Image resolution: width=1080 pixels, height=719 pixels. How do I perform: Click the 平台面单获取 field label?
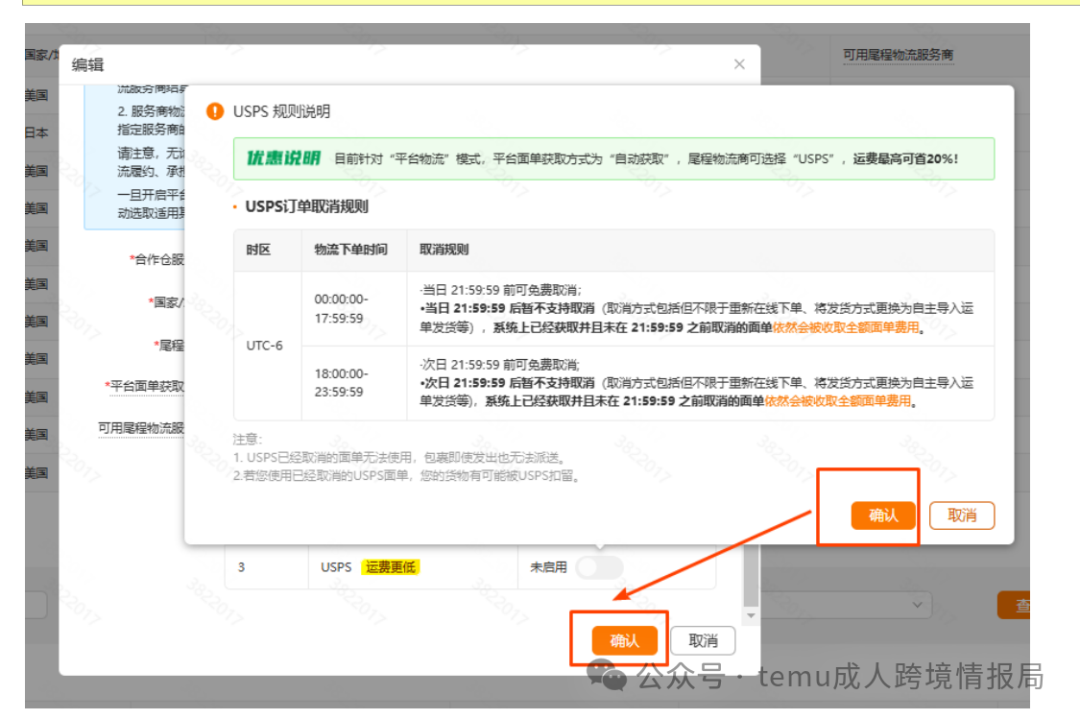coord(147,386)
